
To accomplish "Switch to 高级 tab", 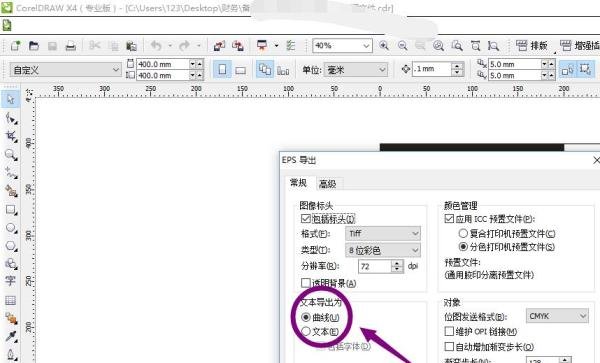I will pos(328,184).
